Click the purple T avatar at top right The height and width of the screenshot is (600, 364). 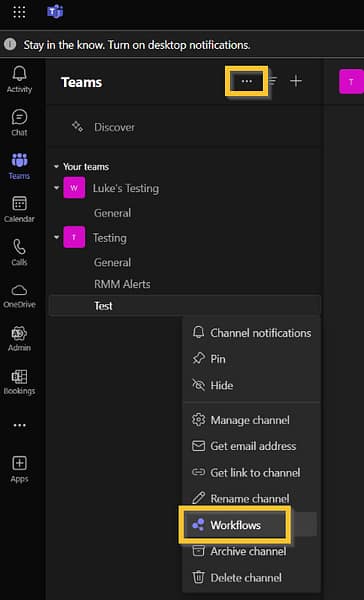(x=351, y=82)
